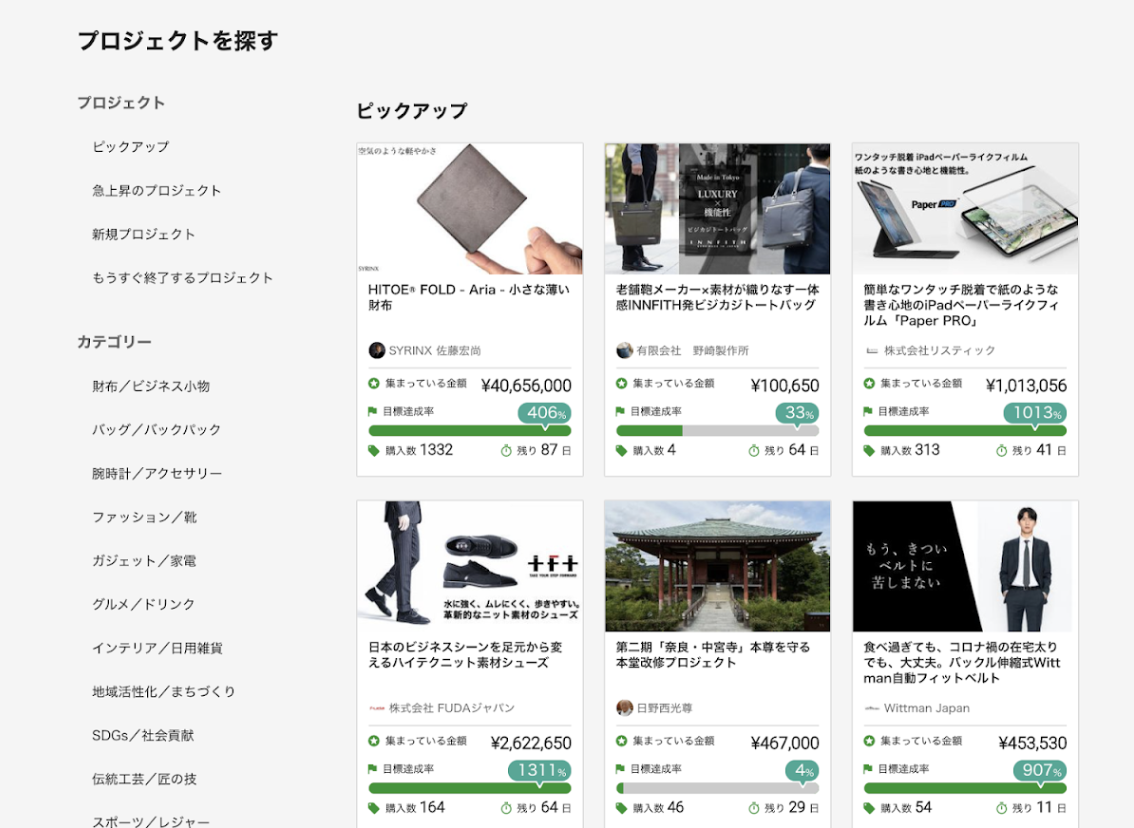
Task: Open title 簡単なワンタッチ脱着 Paper PRO project
Action: pos(960,305)
